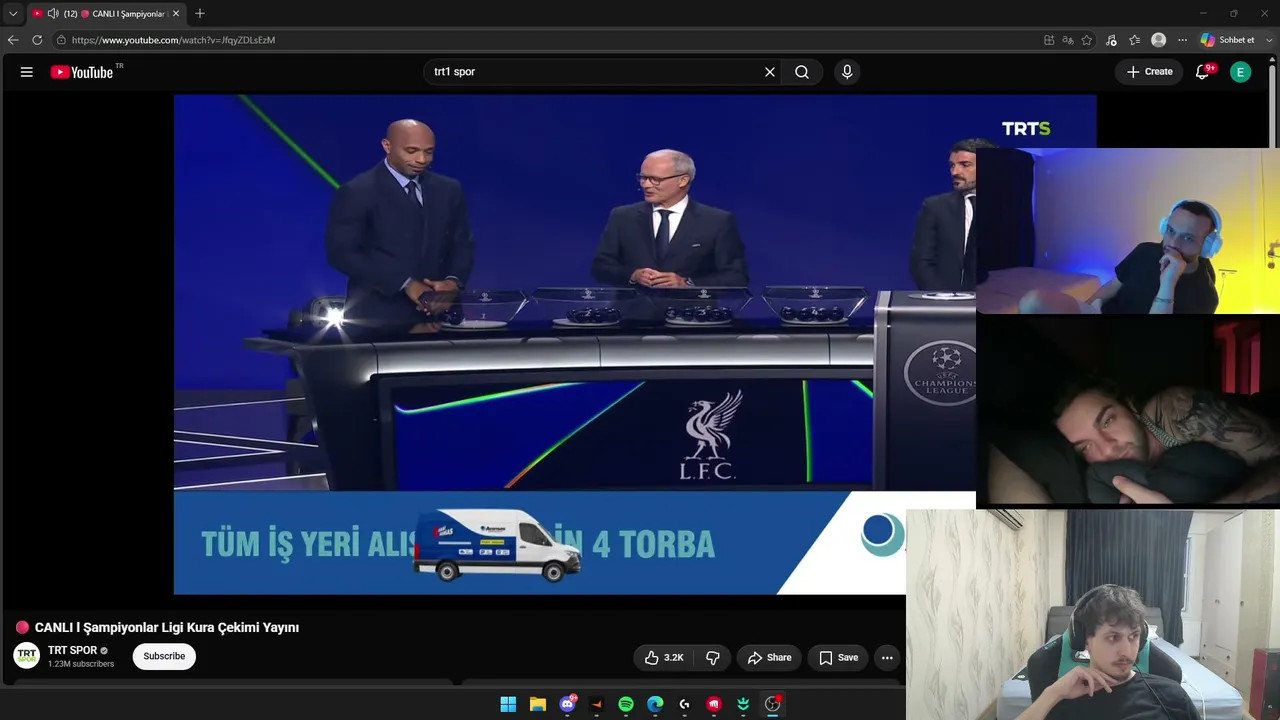
Task: Close the YouTube browser tab
Action: tap(176, 14)
